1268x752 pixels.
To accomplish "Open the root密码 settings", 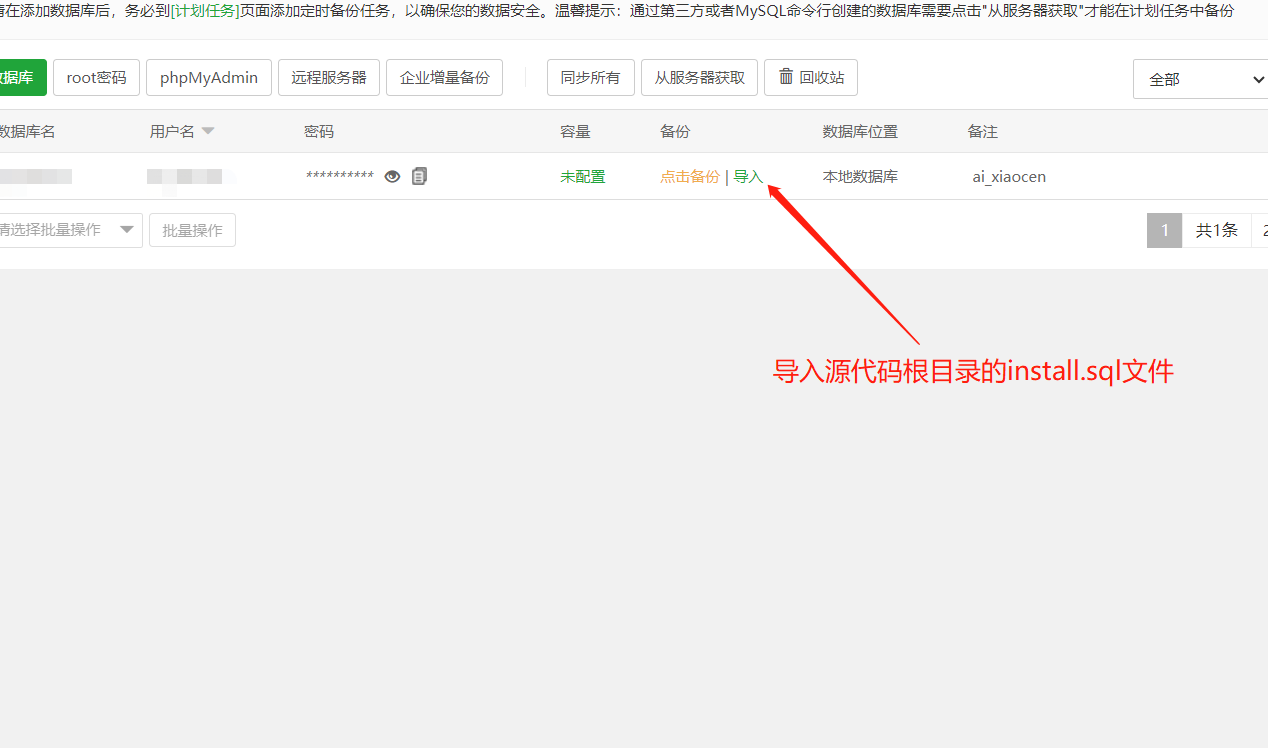I will tap(96, 77).
